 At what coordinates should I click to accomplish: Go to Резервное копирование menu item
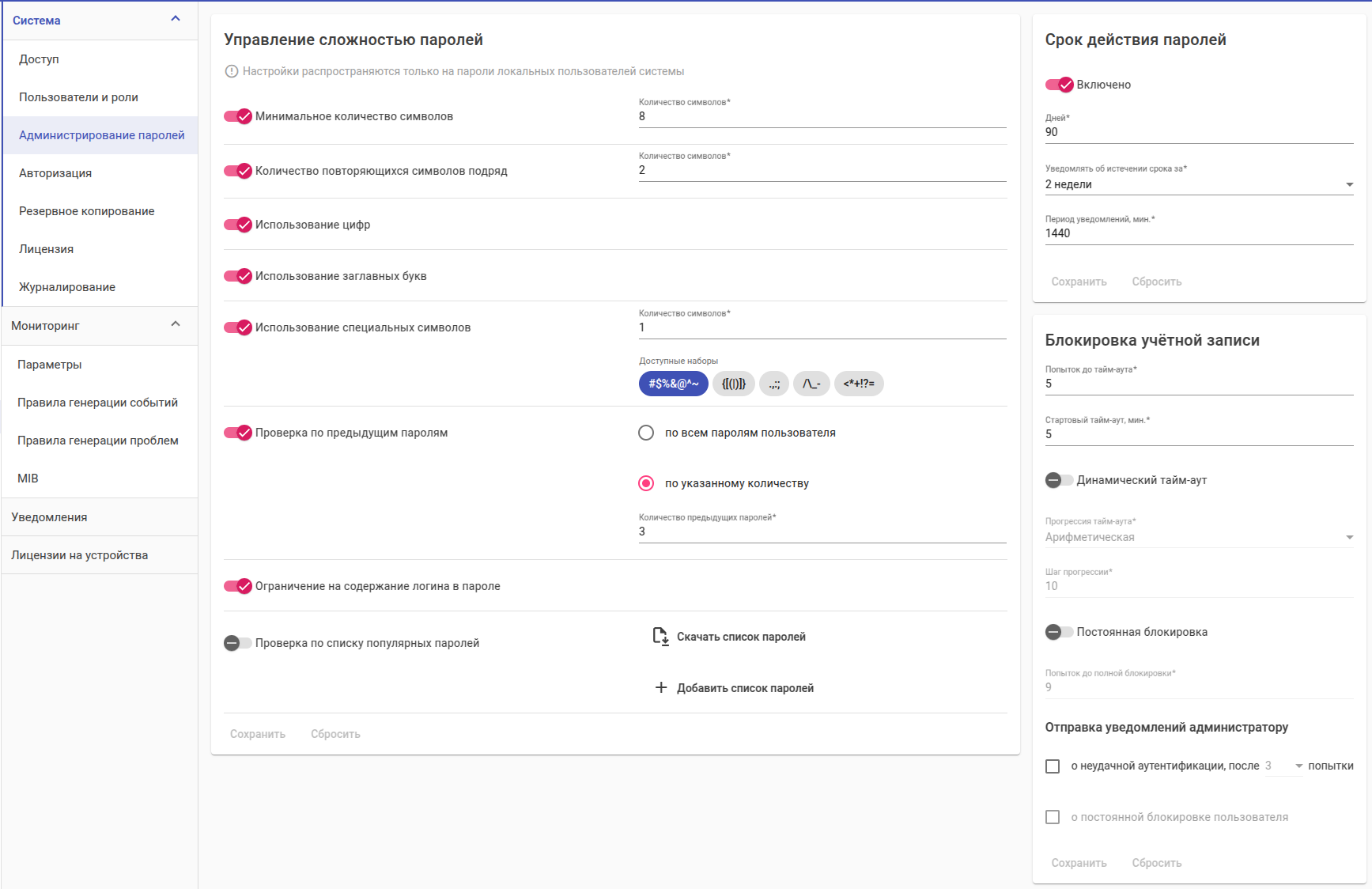click(87, 211)
